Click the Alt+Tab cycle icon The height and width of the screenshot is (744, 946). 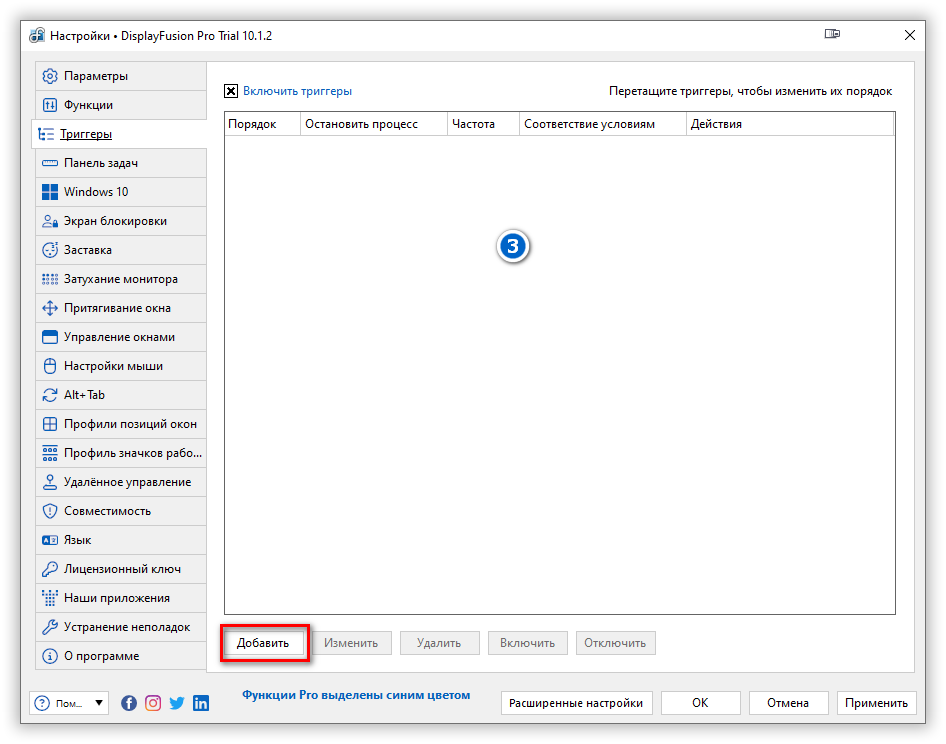[49, 395]
